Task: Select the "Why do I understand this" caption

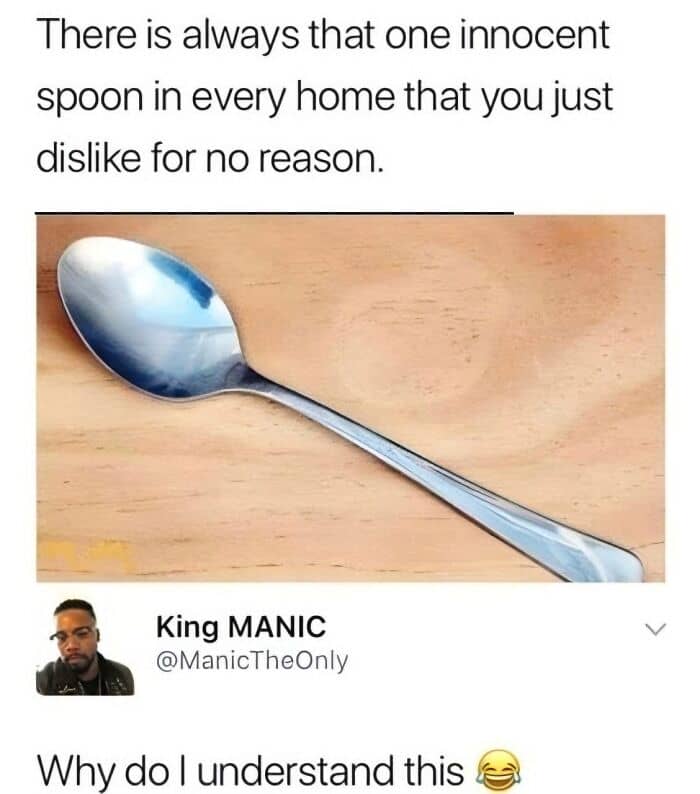Action: click(251, 771)
